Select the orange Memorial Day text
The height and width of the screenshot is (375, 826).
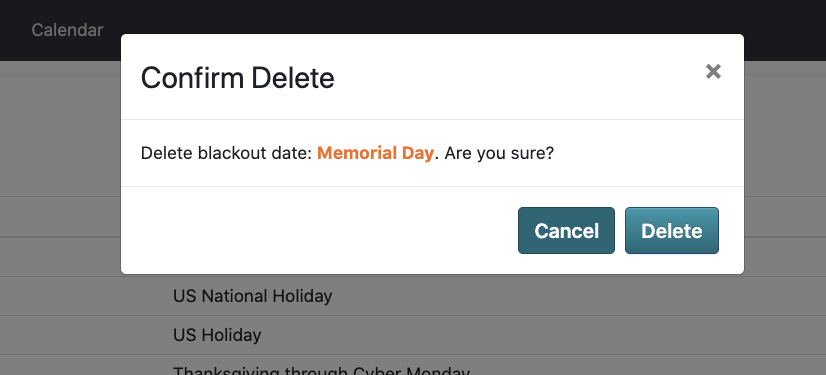[x=376, y=153]
